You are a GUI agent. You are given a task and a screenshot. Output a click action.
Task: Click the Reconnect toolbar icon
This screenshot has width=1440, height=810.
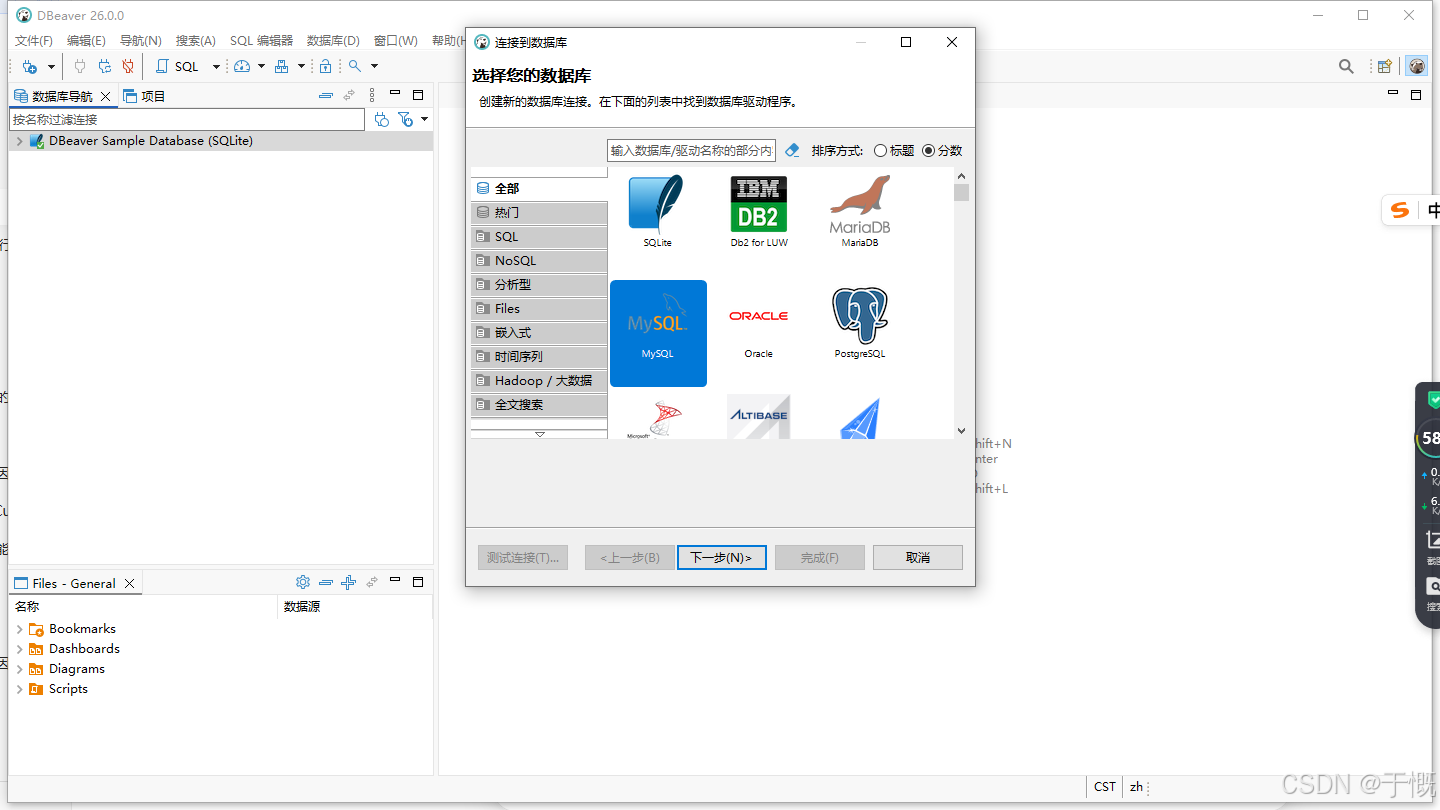[x=104, y=66]
